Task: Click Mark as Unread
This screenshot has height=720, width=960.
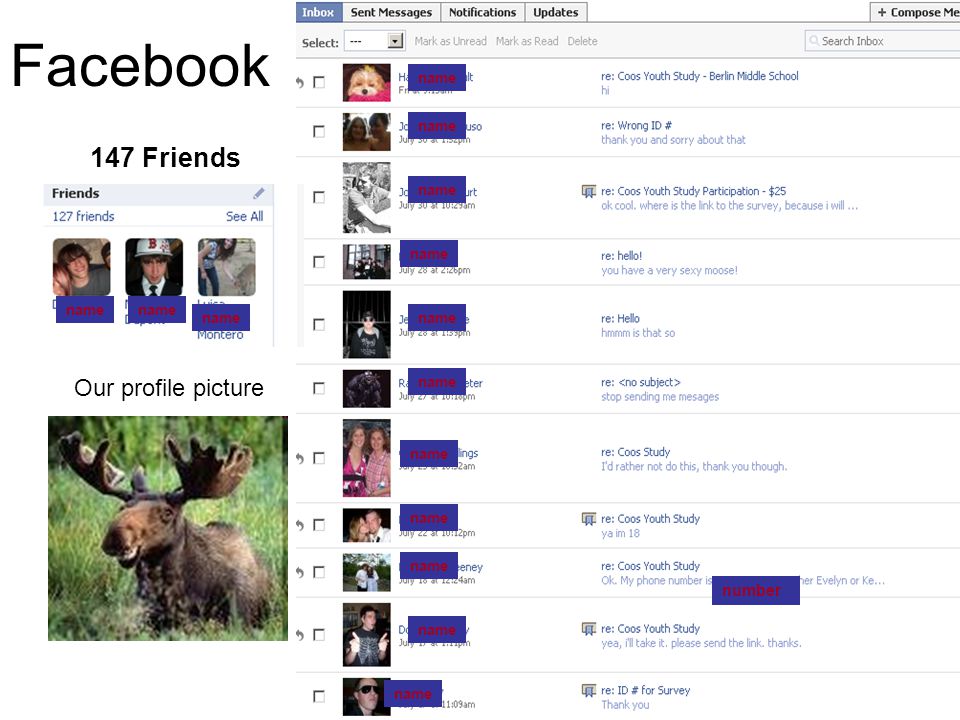Action: (x=451, y=41)
